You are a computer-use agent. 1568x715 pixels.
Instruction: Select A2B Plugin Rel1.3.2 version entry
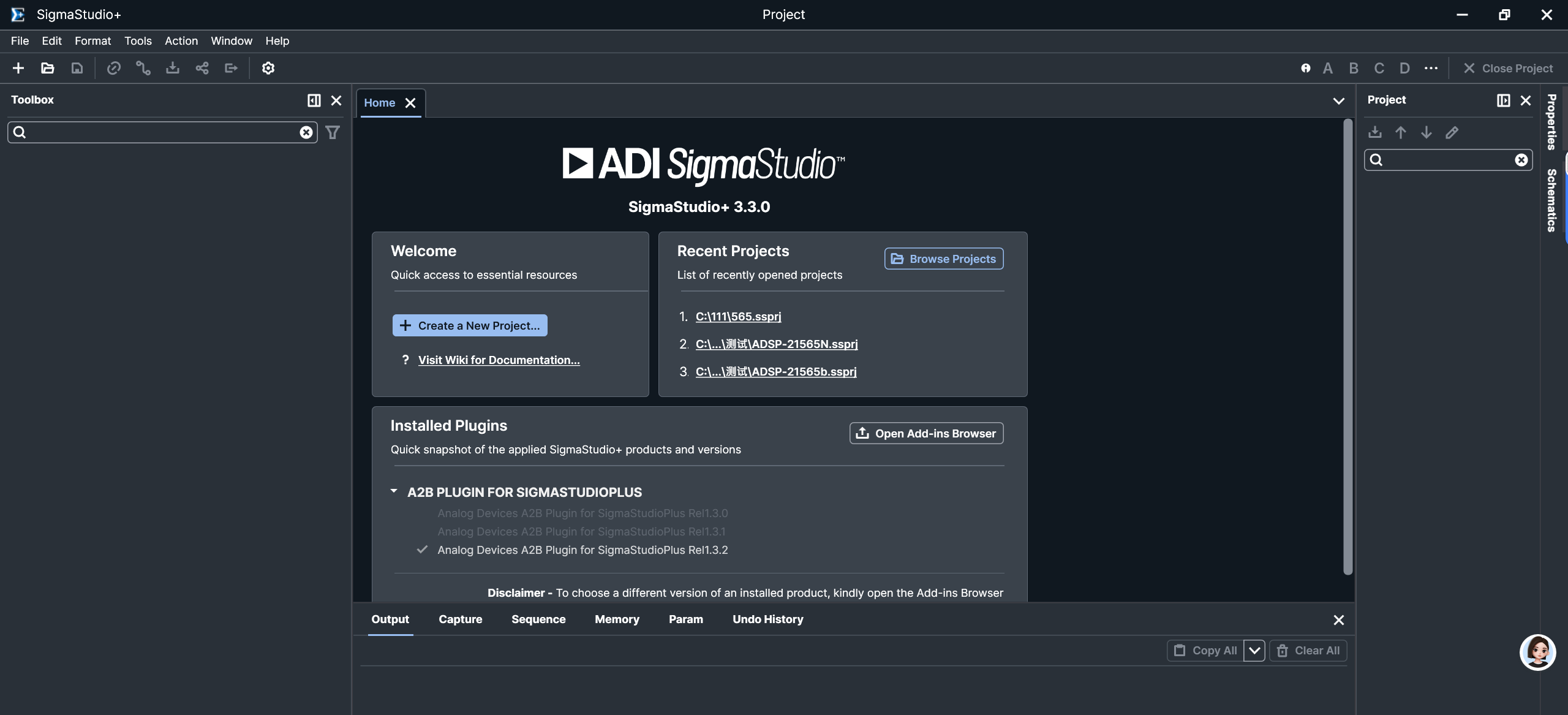(582, 550)
